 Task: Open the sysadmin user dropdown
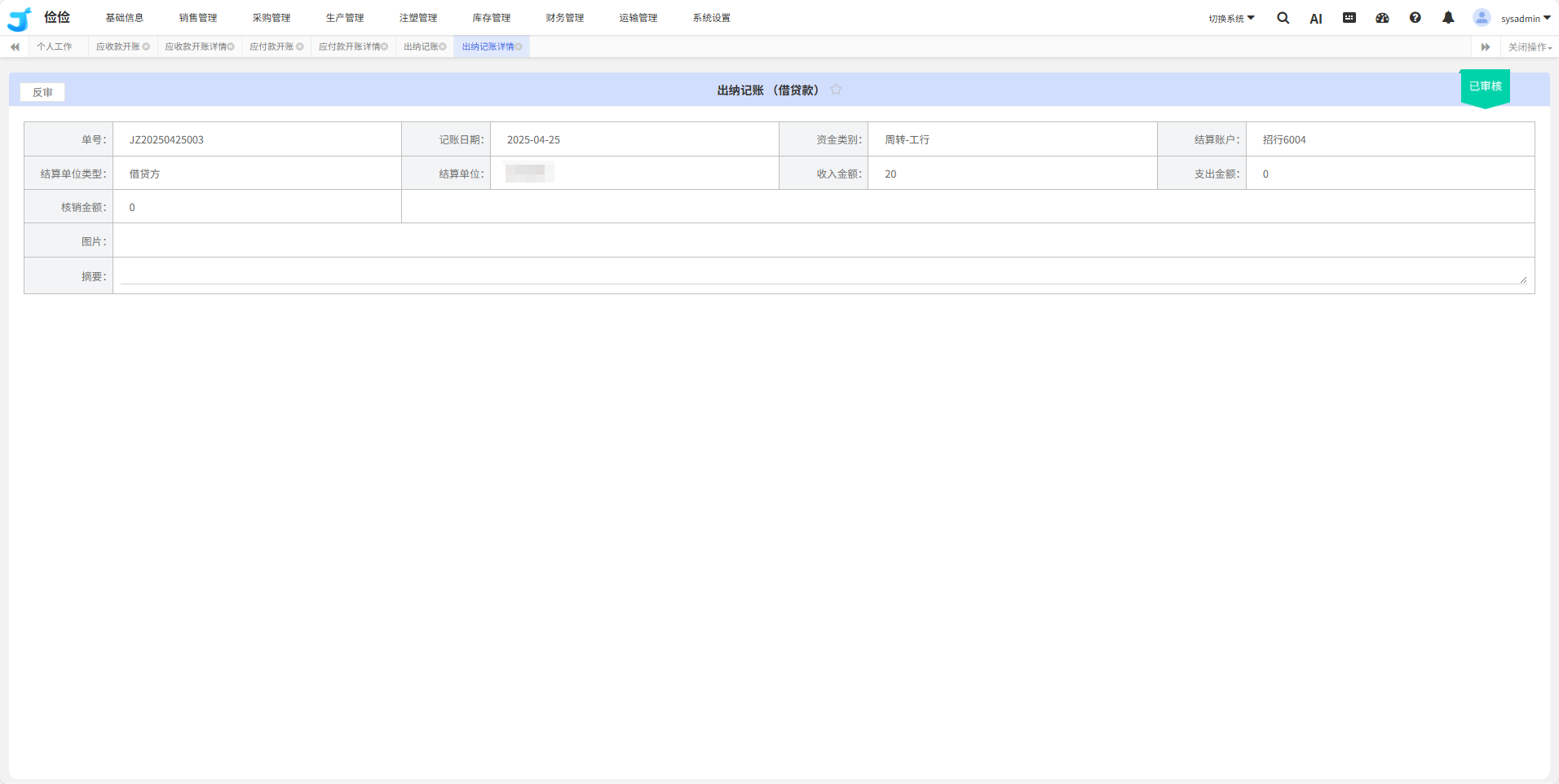click(1526, 19)
